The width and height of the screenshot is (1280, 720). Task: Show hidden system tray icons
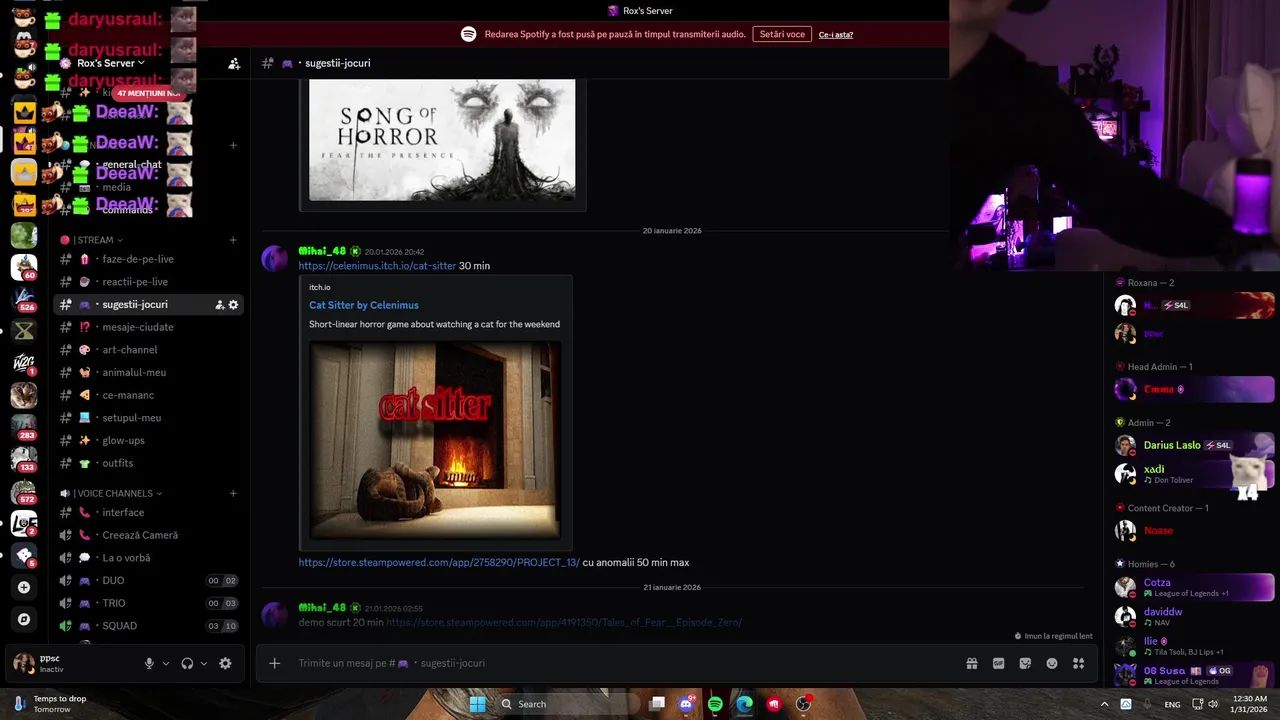(1104, 704)
